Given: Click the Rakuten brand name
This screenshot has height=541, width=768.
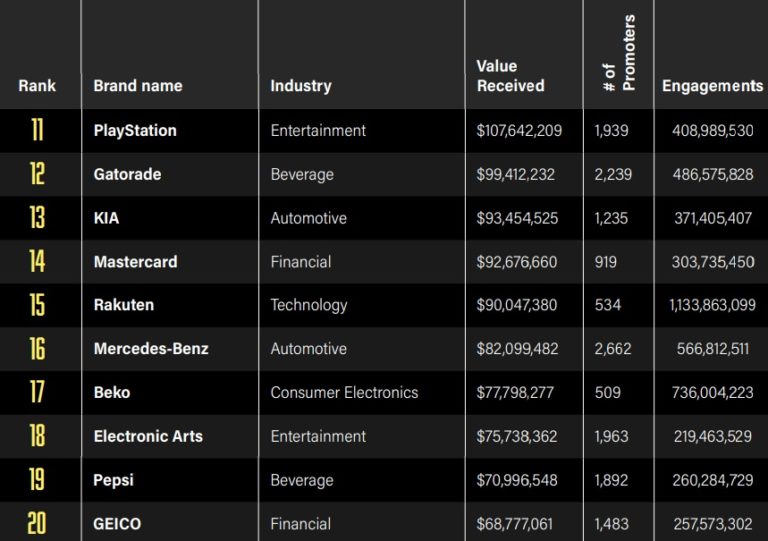Looking at the screenshot, I should (x=124, y=305).
